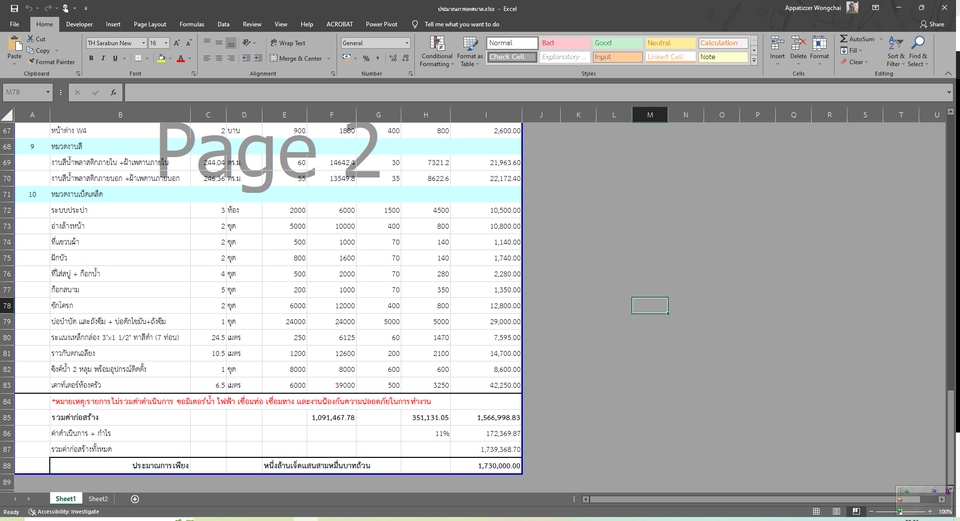Apply Percent Style format
This screenshot has width=960, height=521.
[x=366, y=58]
